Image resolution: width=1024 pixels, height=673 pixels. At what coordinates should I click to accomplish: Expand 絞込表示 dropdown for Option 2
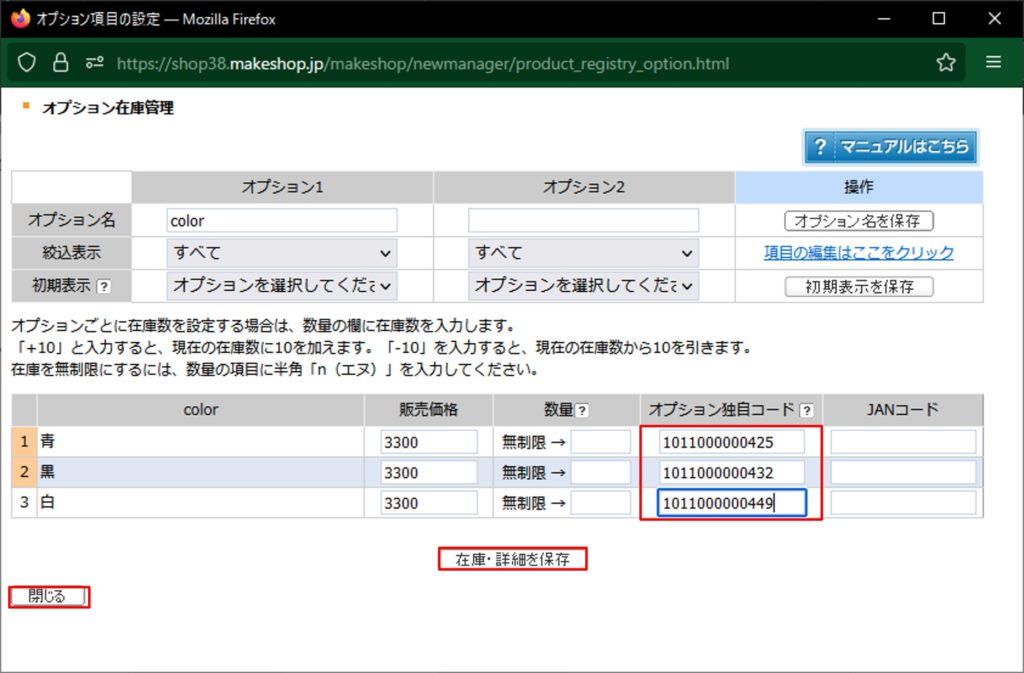click(583, 253)
